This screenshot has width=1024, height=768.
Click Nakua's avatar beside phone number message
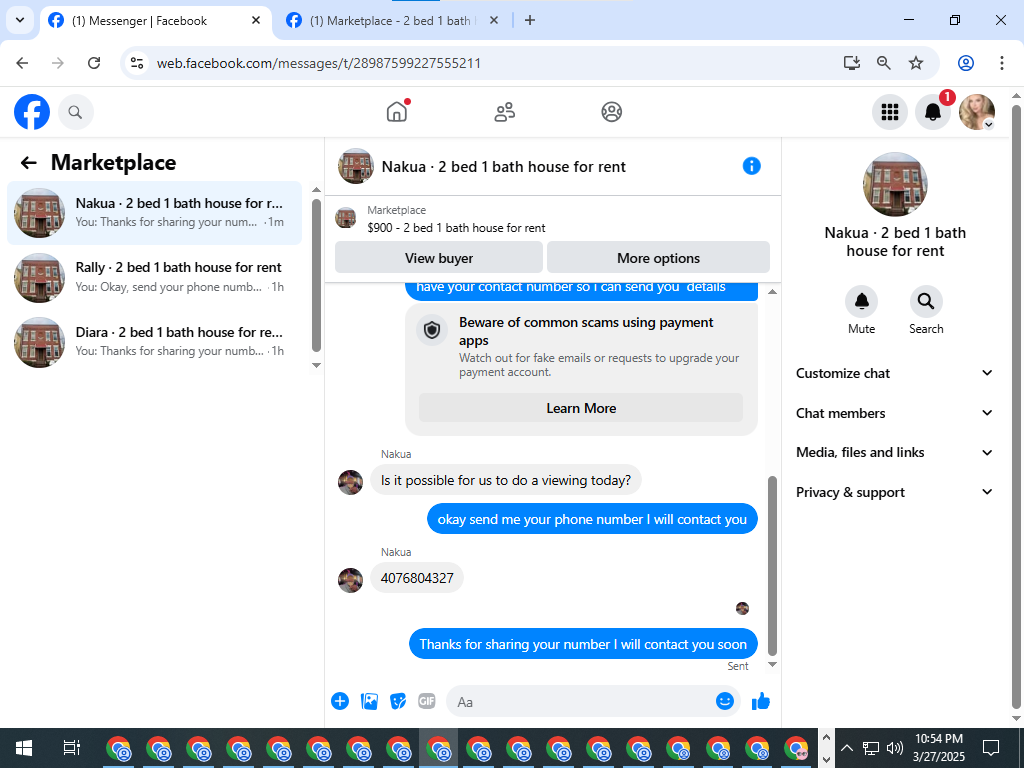350,580
